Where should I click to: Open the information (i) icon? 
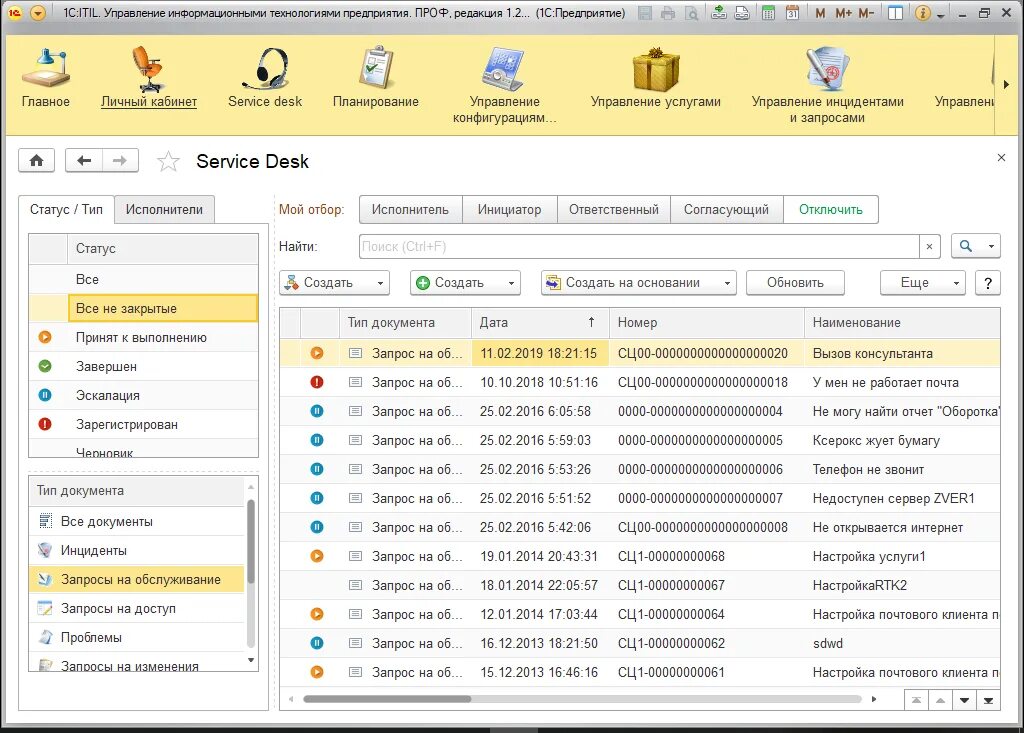pyautogui.click(x=922, y=12)
